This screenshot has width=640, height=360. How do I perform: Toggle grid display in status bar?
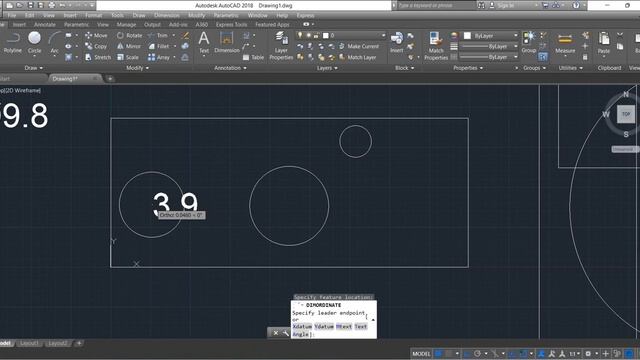click(x=439, y=353)
